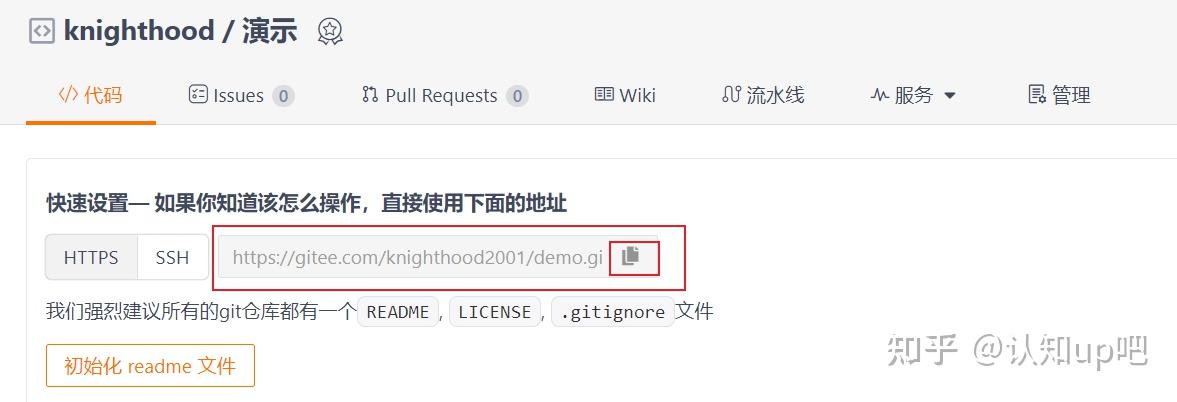Image resolution: width=1177 pixels, height=402 pixels.
Task: Click the repository code icon beside knighthood
Action: coord(41,32)
